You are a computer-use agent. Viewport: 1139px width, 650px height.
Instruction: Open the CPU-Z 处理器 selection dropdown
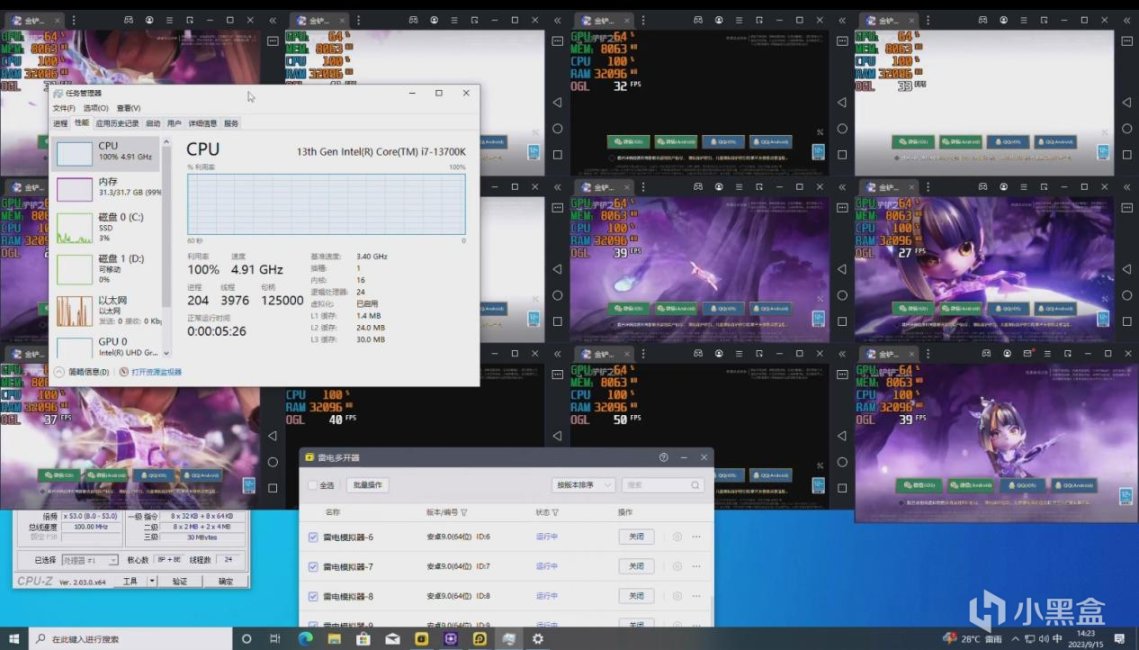click(90, 560)
